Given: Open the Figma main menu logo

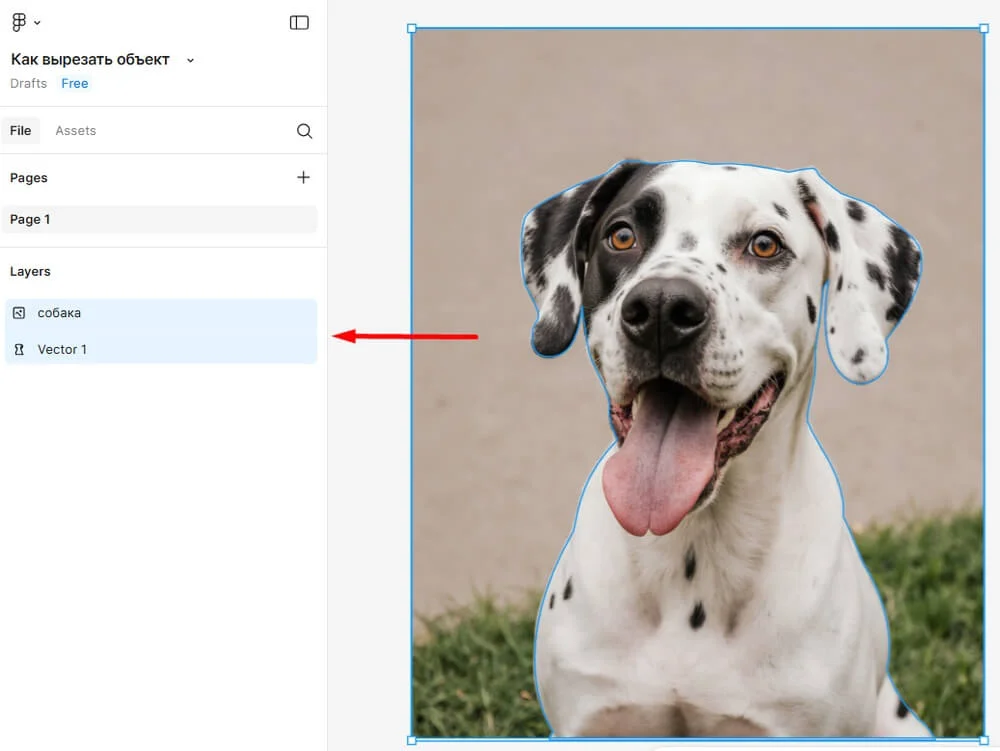Looking at the screenshot, I should pos(19,22).
